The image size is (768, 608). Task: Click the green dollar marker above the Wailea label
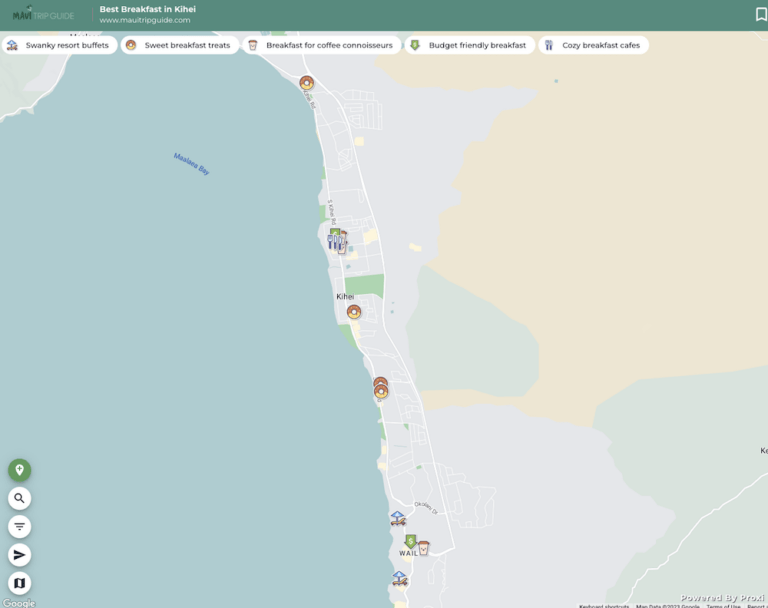tap(410, 541)
